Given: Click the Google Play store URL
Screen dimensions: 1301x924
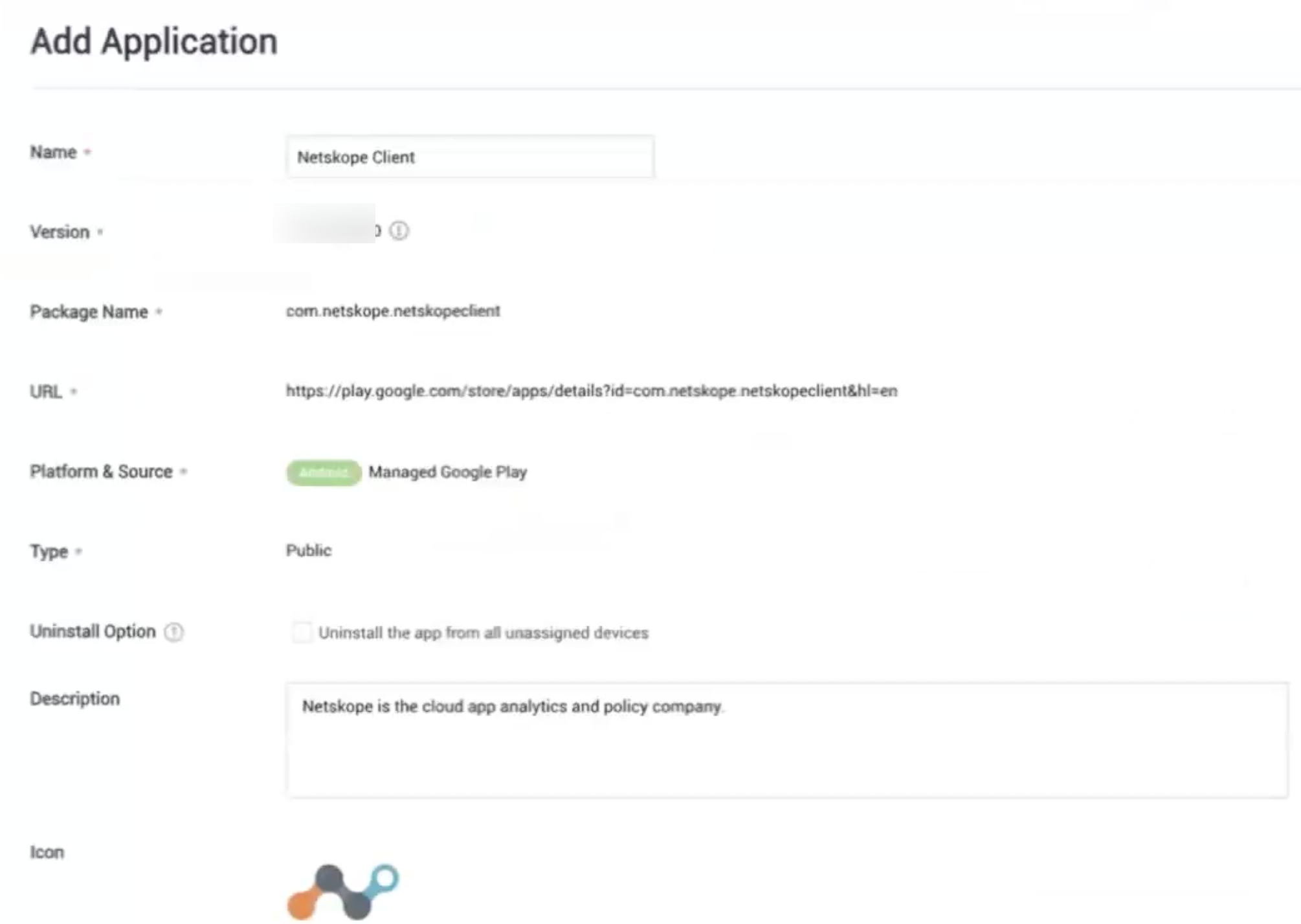Looking at the screenshot, I should pos(592,391).
